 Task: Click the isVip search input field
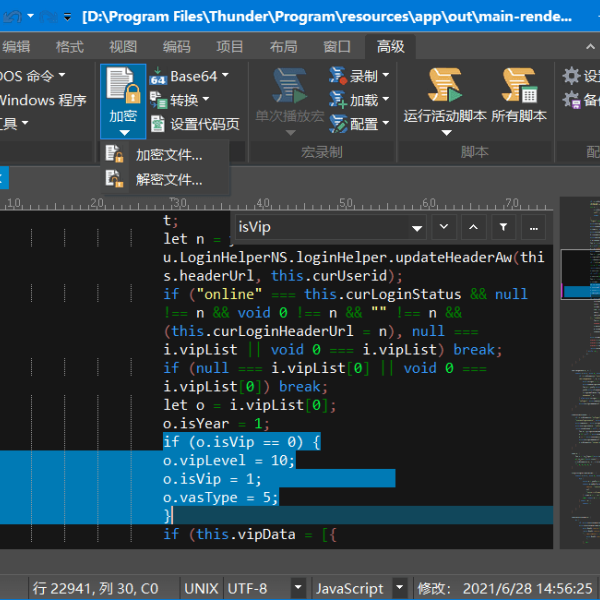pyautogui.click(x=323, y=227)
